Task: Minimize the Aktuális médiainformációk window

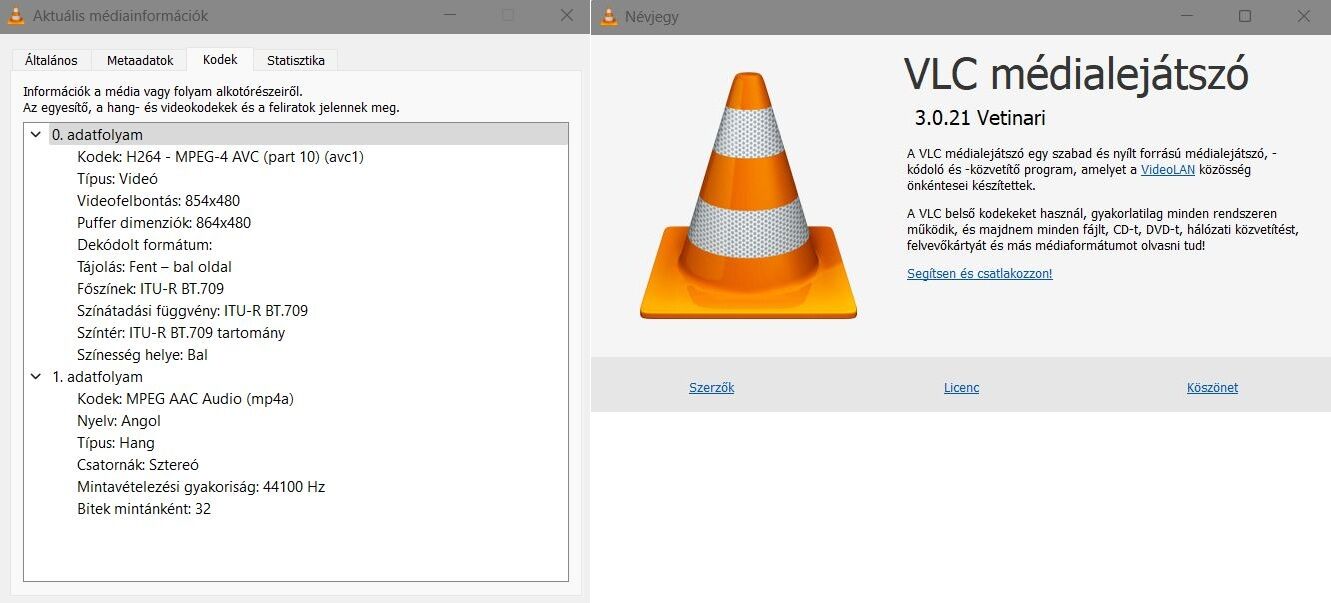Action: click(x=449, y=16)
